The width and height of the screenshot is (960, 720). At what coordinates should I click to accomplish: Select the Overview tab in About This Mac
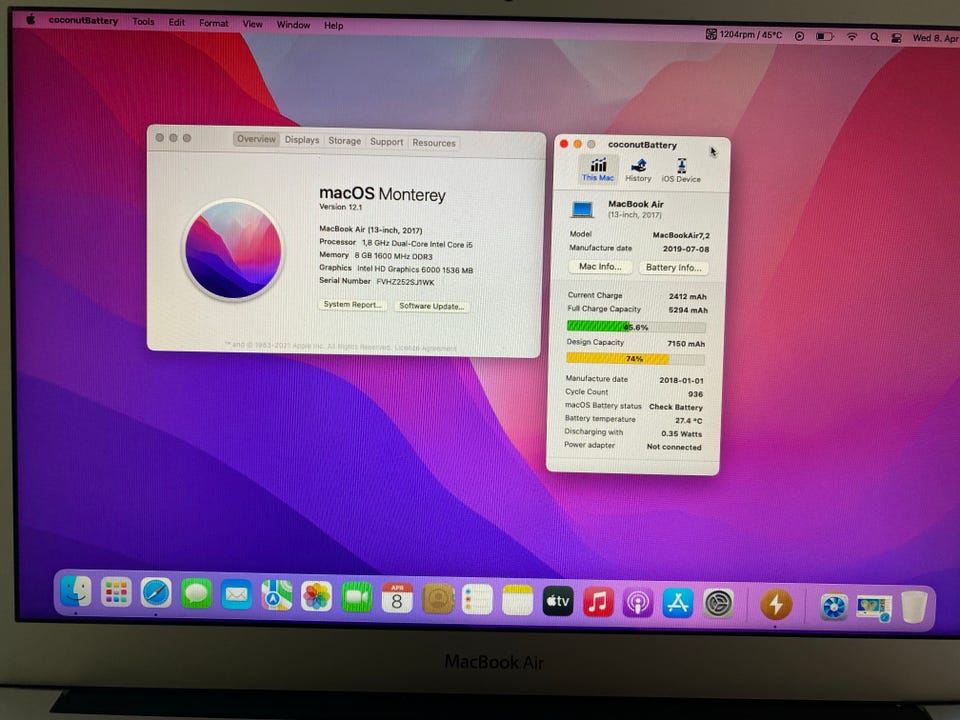256,139
